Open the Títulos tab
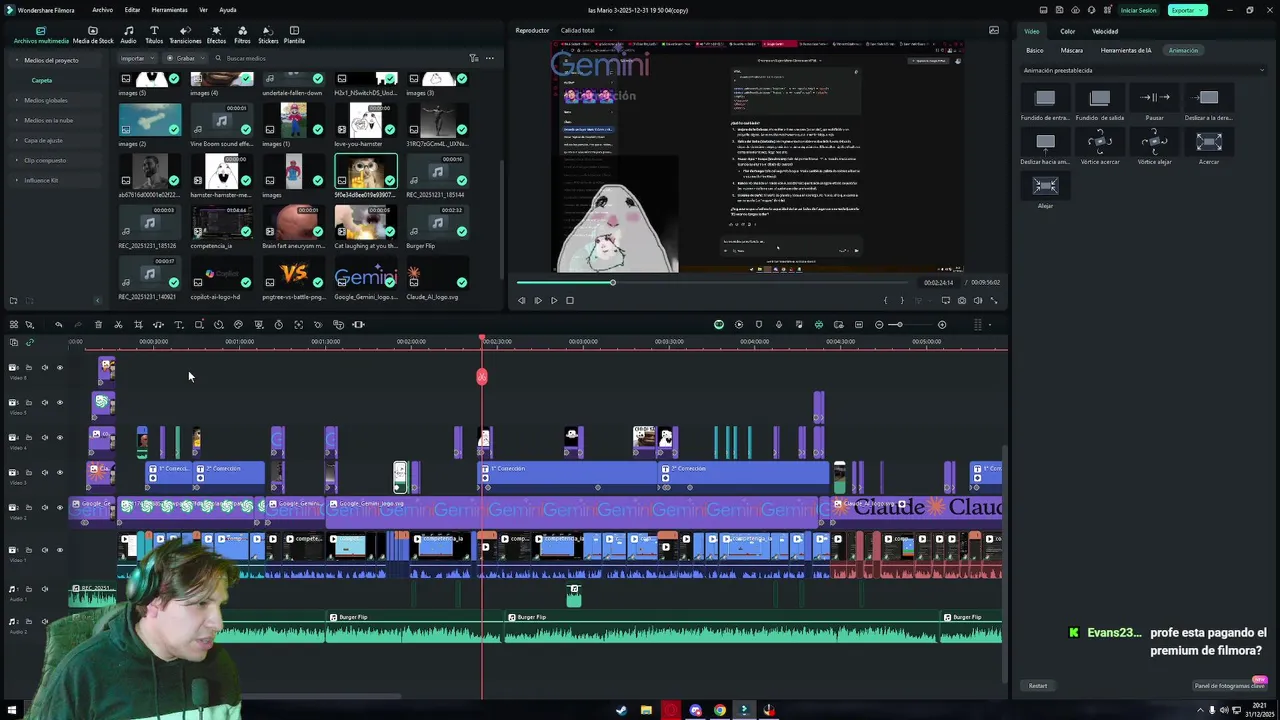Viewport: 1280px width, 720px height. pos(154,35)
